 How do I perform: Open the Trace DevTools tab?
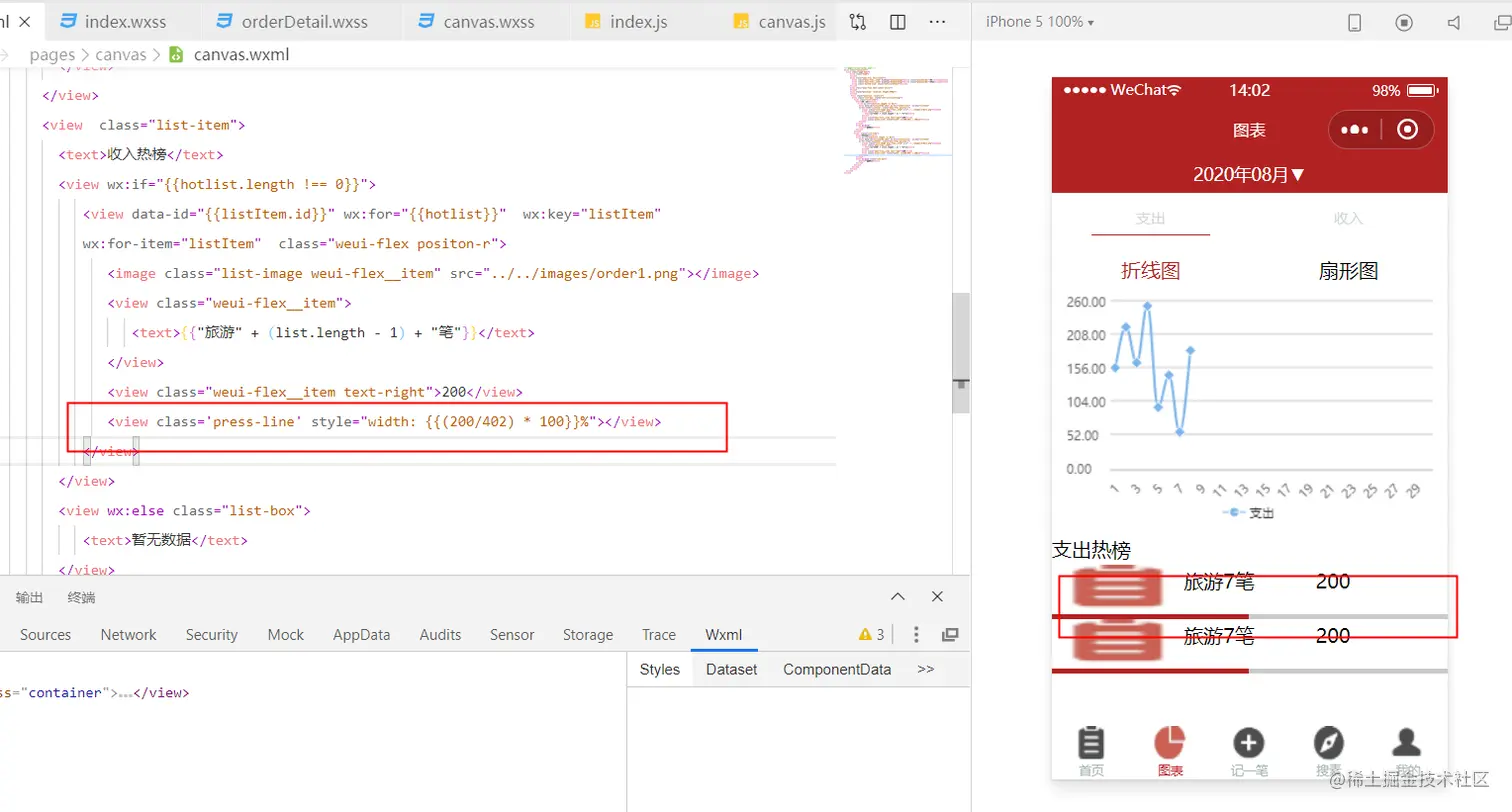point(659,635)
